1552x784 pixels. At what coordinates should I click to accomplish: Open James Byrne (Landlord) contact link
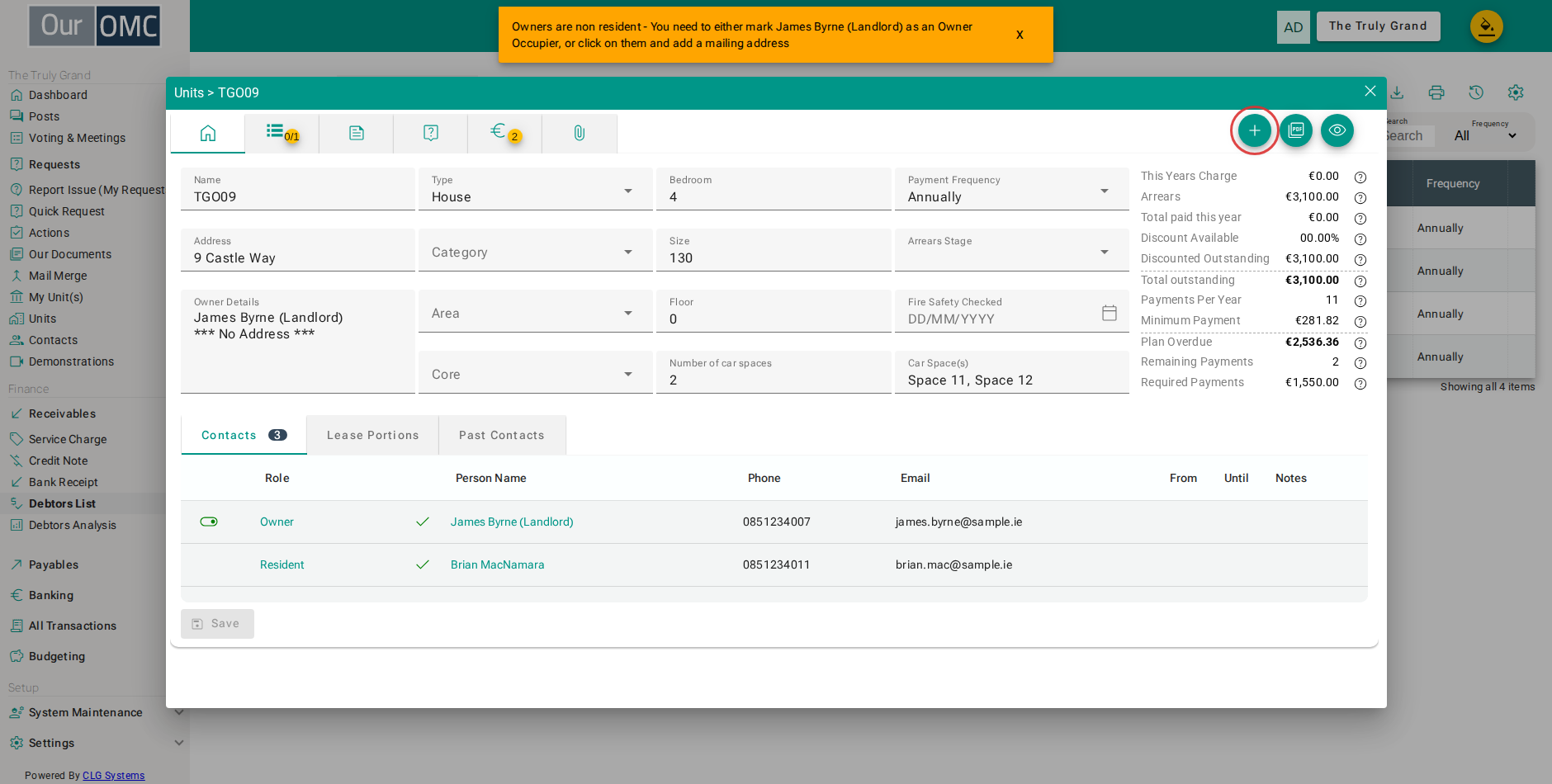click(512, 522)
